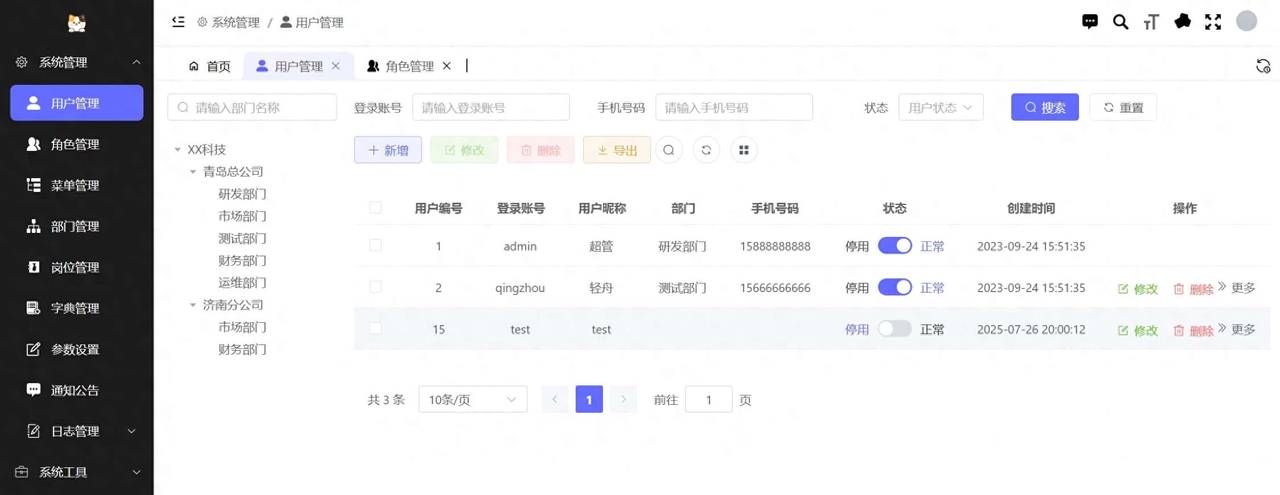The width and height of the screenshot is (1280, 495).
Task: Open the 用户状态 status dropdown
Action: coord(940,108)
